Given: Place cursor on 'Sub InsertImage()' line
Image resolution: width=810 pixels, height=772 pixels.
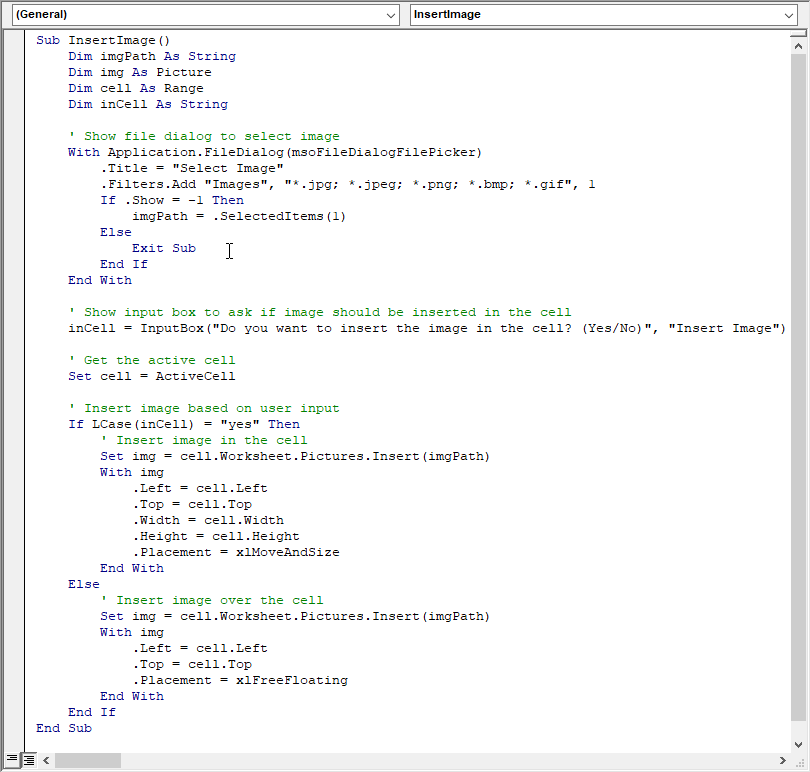Looking at the screenshot, I should pyautogui.click(x=103, y=40).
